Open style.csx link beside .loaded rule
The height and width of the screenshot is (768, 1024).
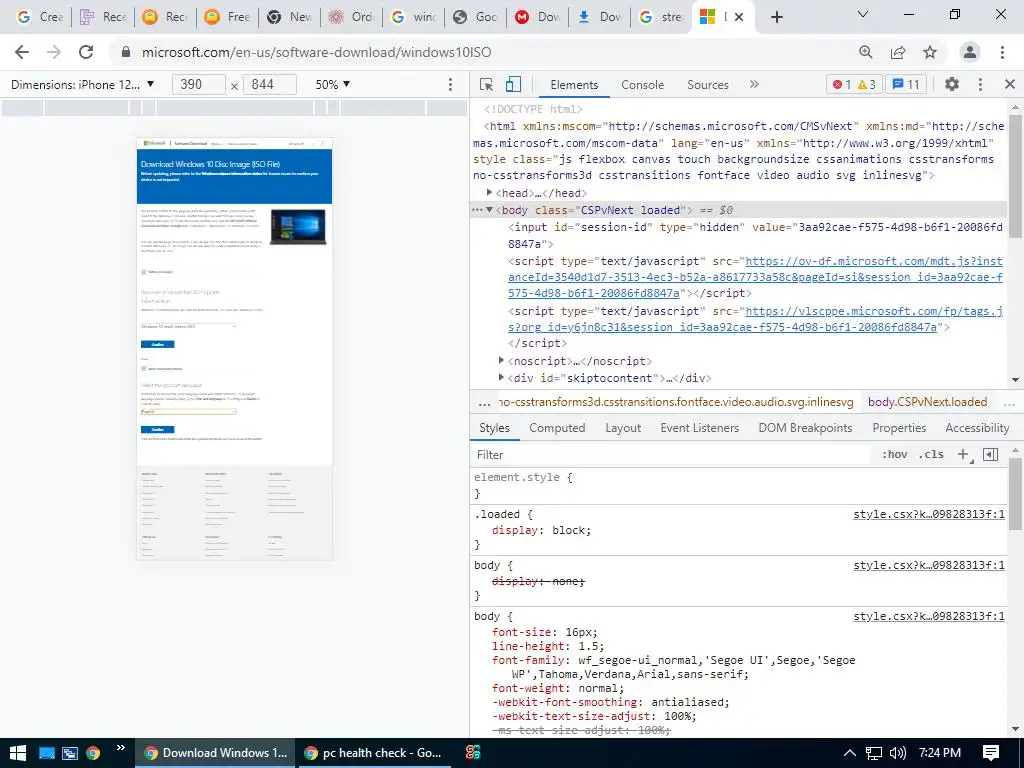(929, 515)
